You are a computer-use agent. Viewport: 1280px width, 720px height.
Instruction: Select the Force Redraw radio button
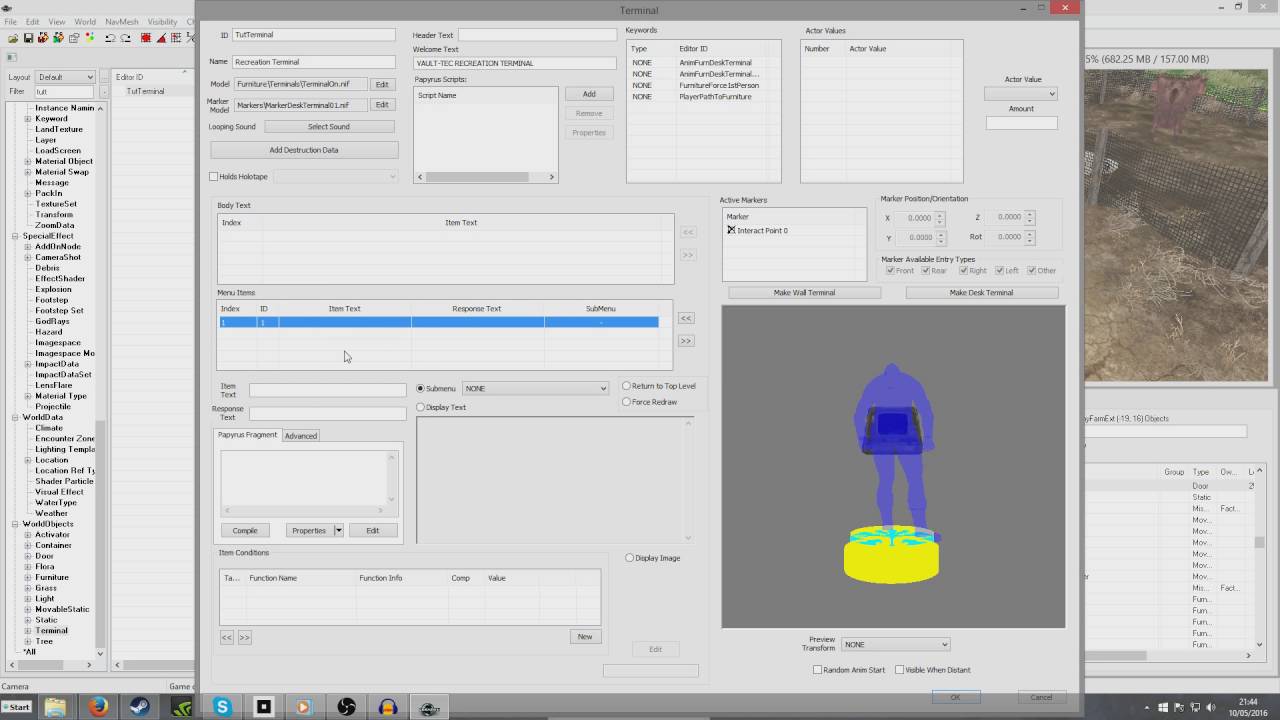coord(627,402)
